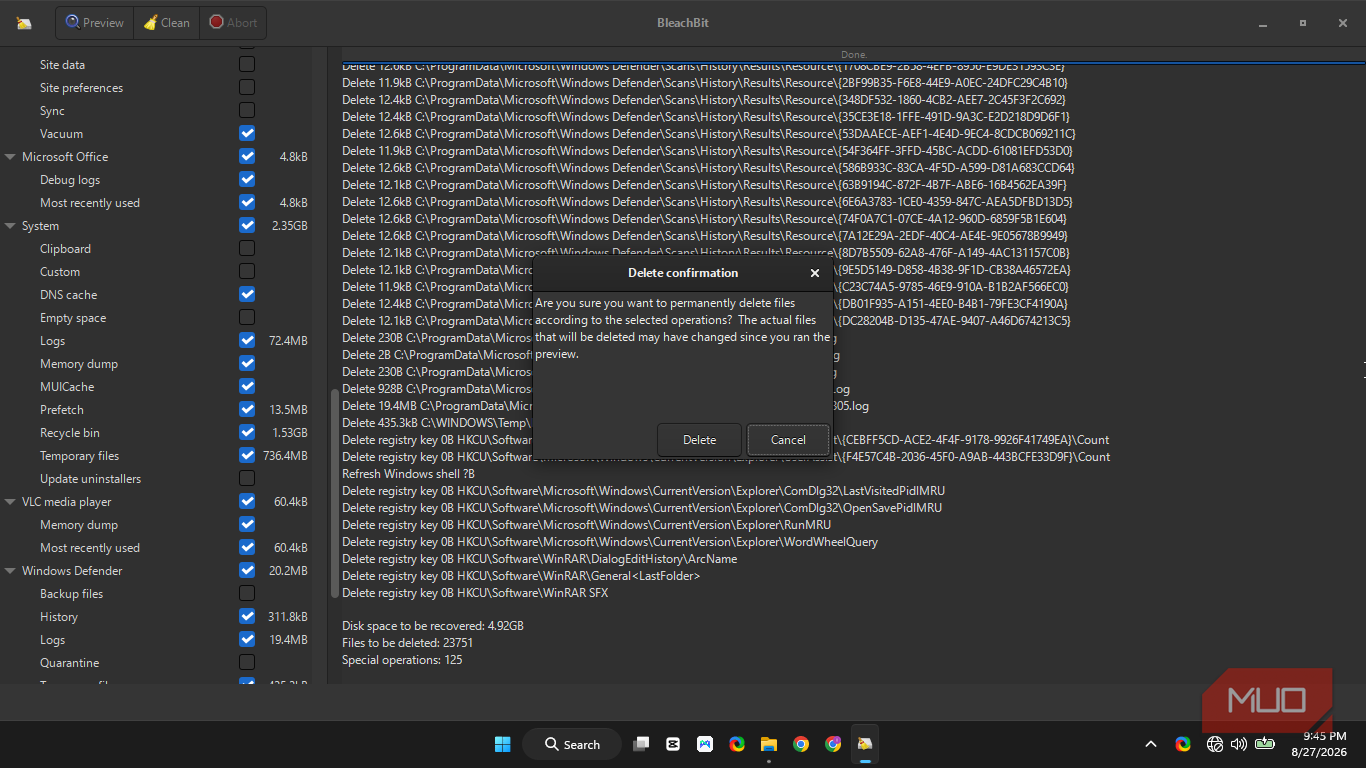Confirm with the Delete button

[700, 440]
